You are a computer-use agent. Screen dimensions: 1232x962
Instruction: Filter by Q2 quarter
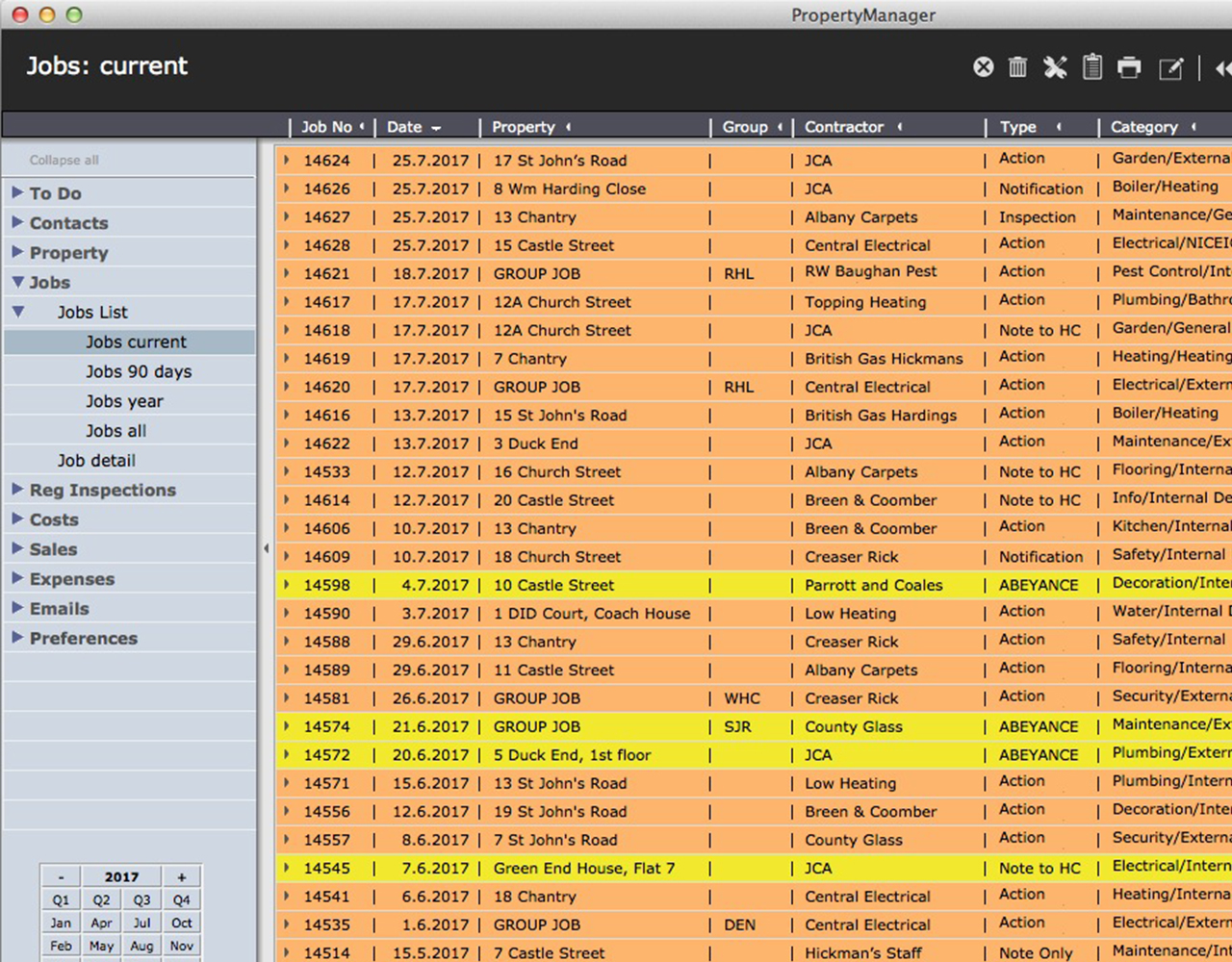[x=101, y=899]
